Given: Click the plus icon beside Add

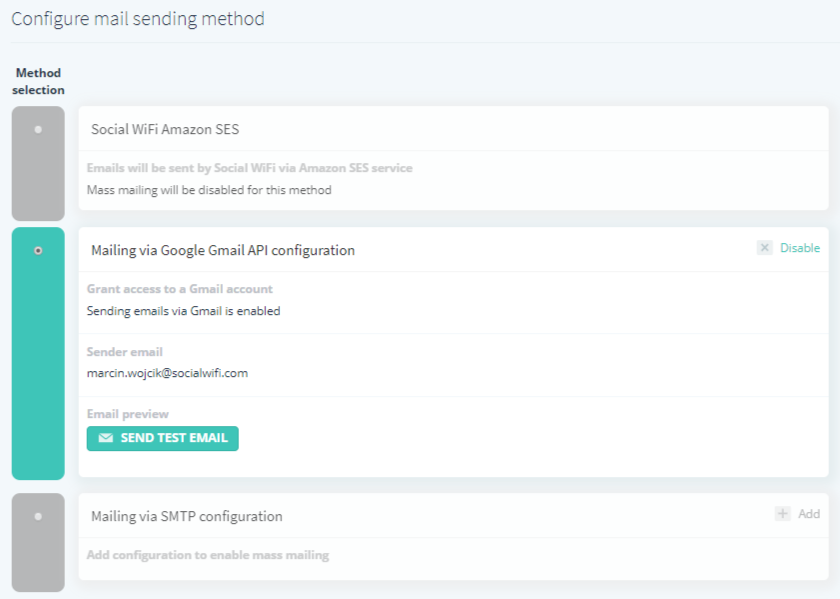Looking at the screenshot, I should click(x=783, y=513).
